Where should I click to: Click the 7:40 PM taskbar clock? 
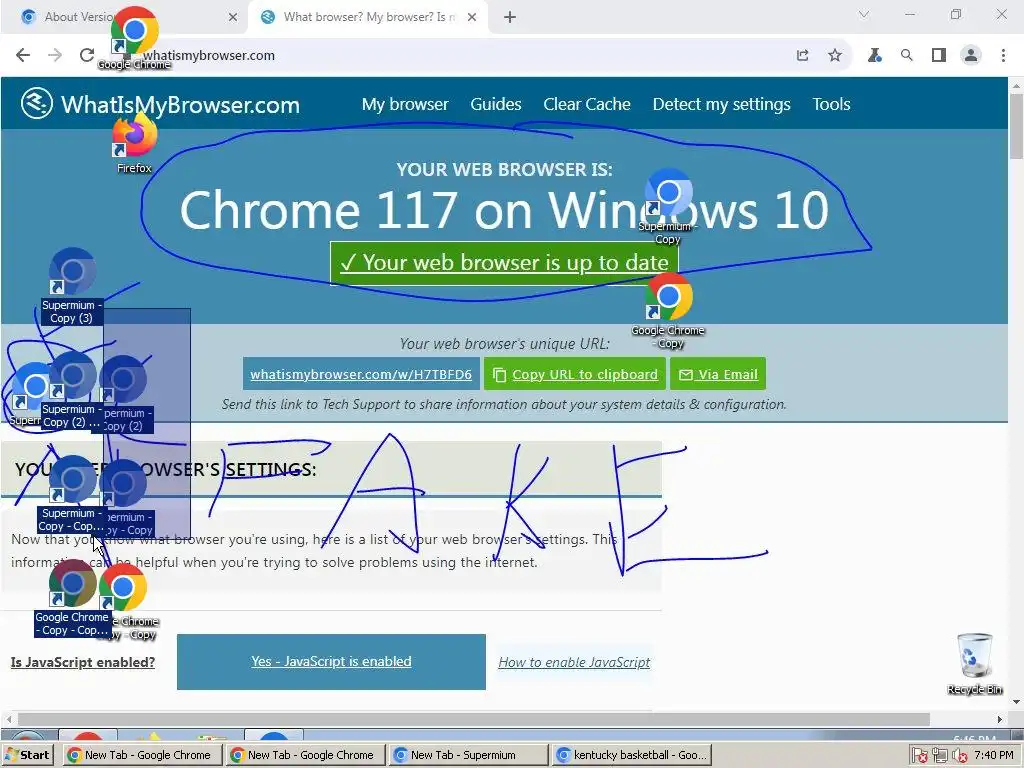994,755
